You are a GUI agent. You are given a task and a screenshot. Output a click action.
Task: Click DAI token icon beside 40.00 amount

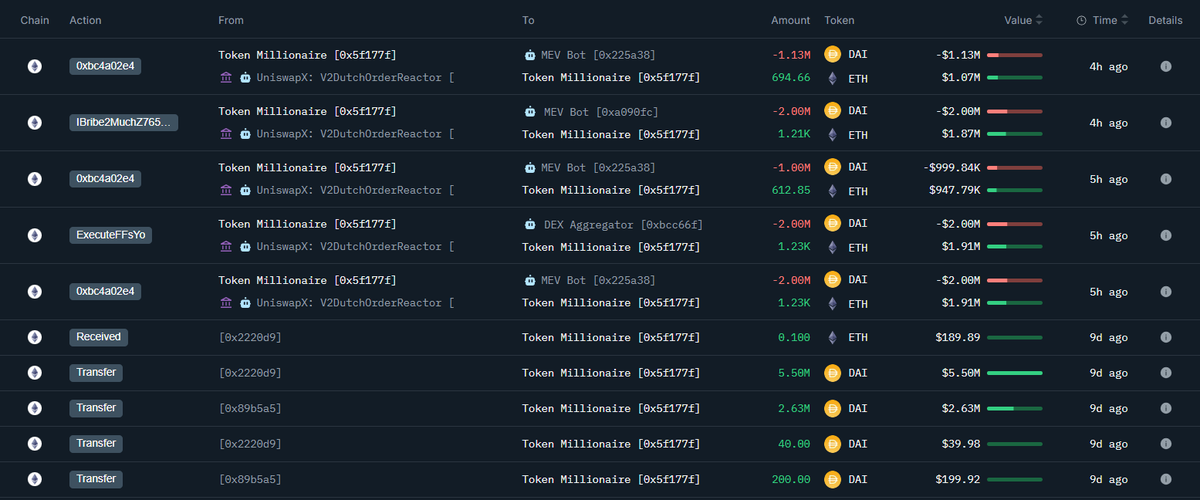coord(831,443)
